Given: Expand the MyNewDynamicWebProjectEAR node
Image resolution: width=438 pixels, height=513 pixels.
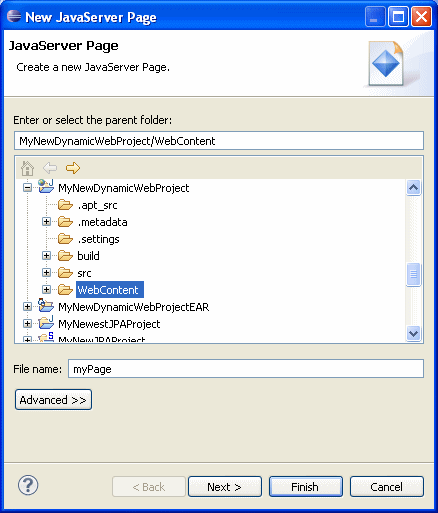Looking at the screenshot, I should 28,307.
